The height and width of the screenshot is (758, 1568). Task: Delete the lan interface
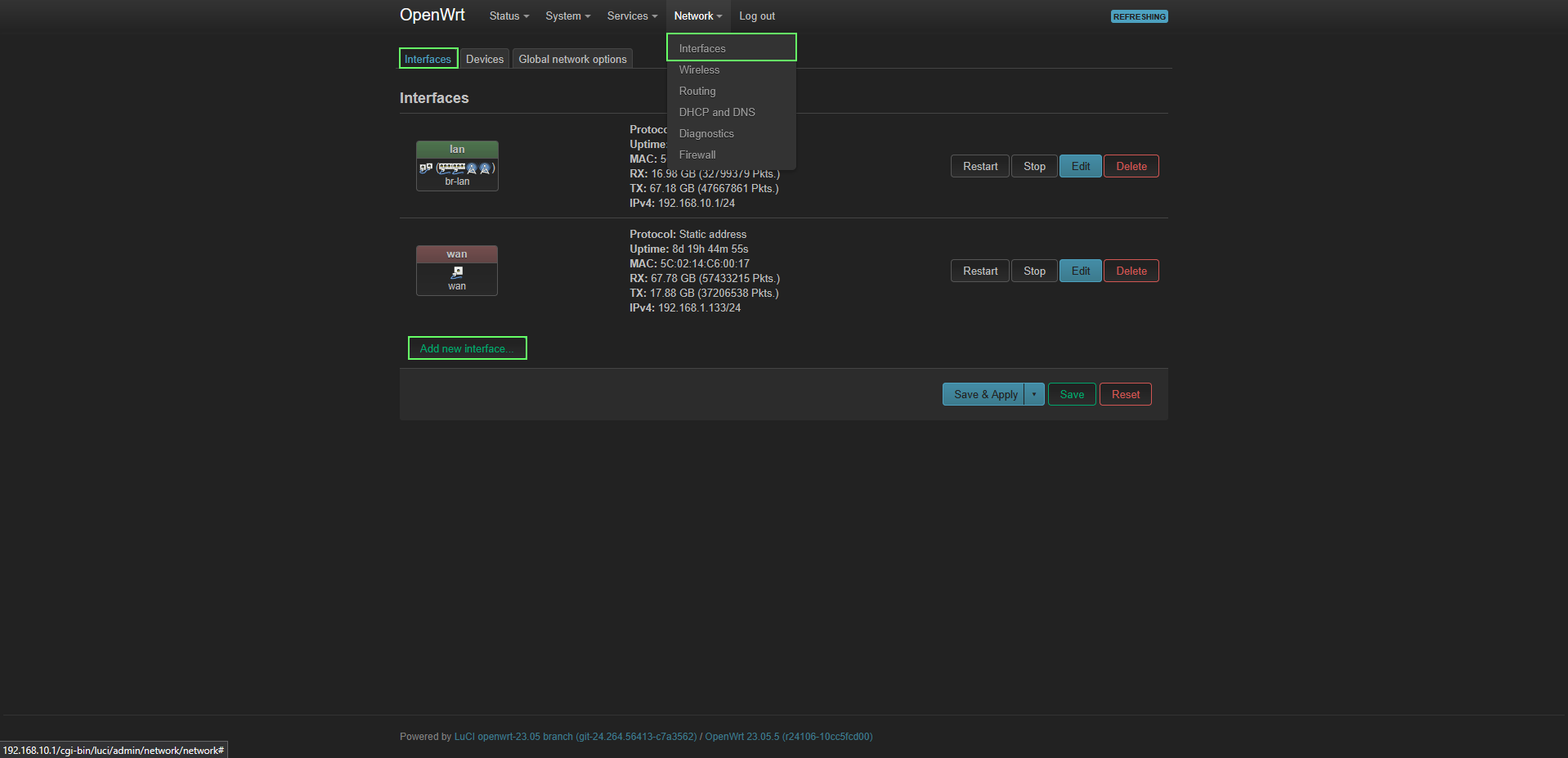click(1131, 166)
